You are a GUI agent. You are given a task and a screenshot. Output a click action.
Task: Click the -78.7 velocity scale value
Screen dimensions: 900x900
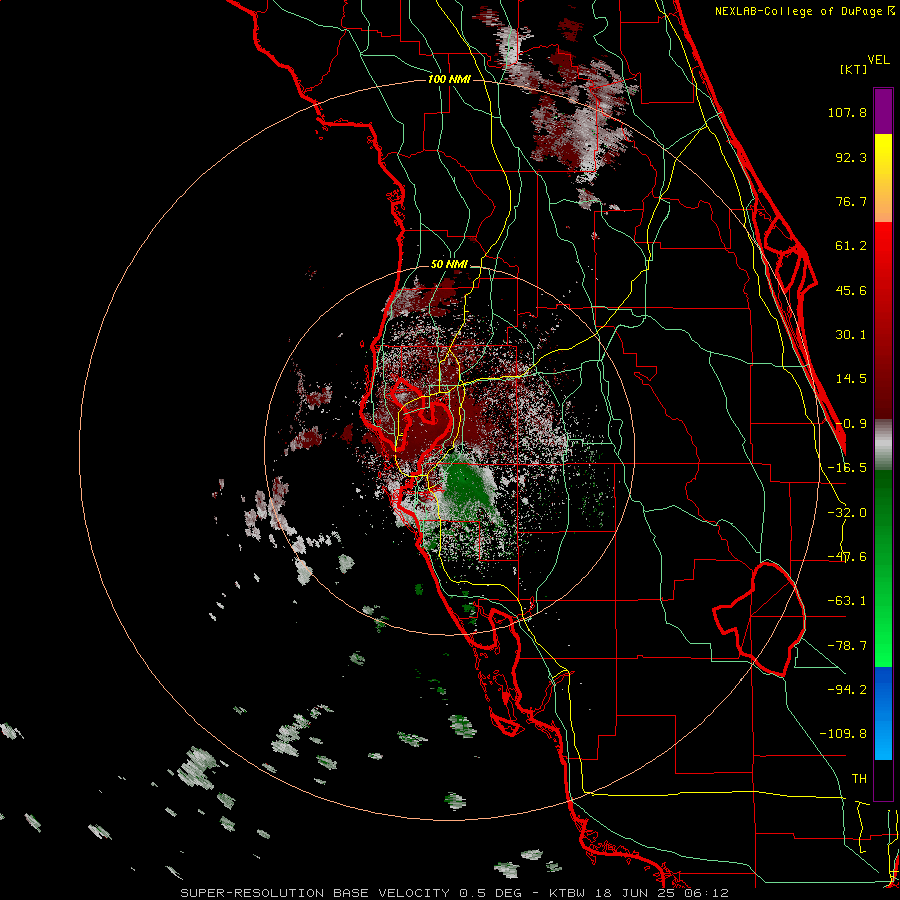pyautogui.click(x=847, y=646)
